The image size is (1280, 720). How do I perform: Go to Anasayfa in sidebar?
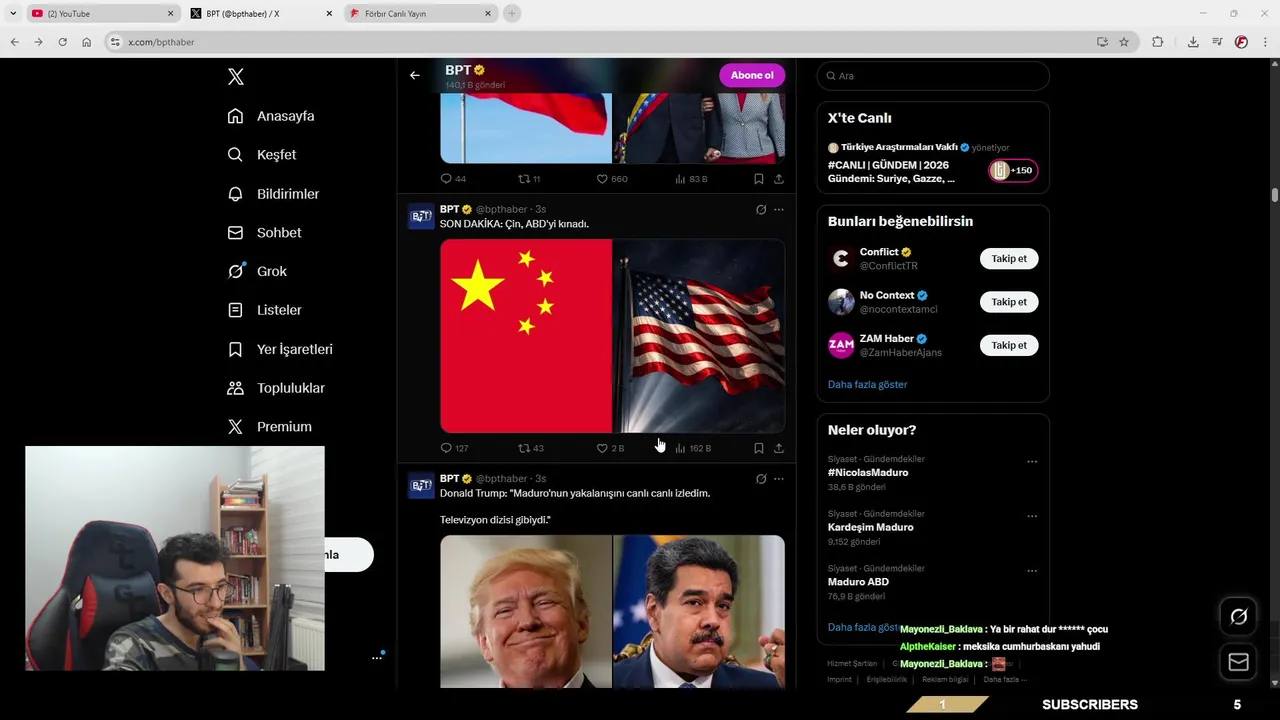271,116
